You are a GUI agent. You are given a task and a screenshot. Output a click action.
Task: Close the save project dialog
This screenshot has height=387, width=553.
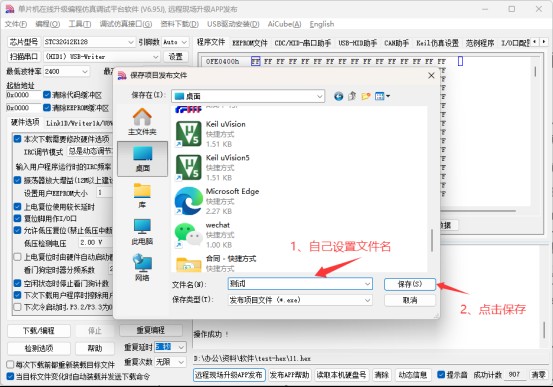click(431, 75)
